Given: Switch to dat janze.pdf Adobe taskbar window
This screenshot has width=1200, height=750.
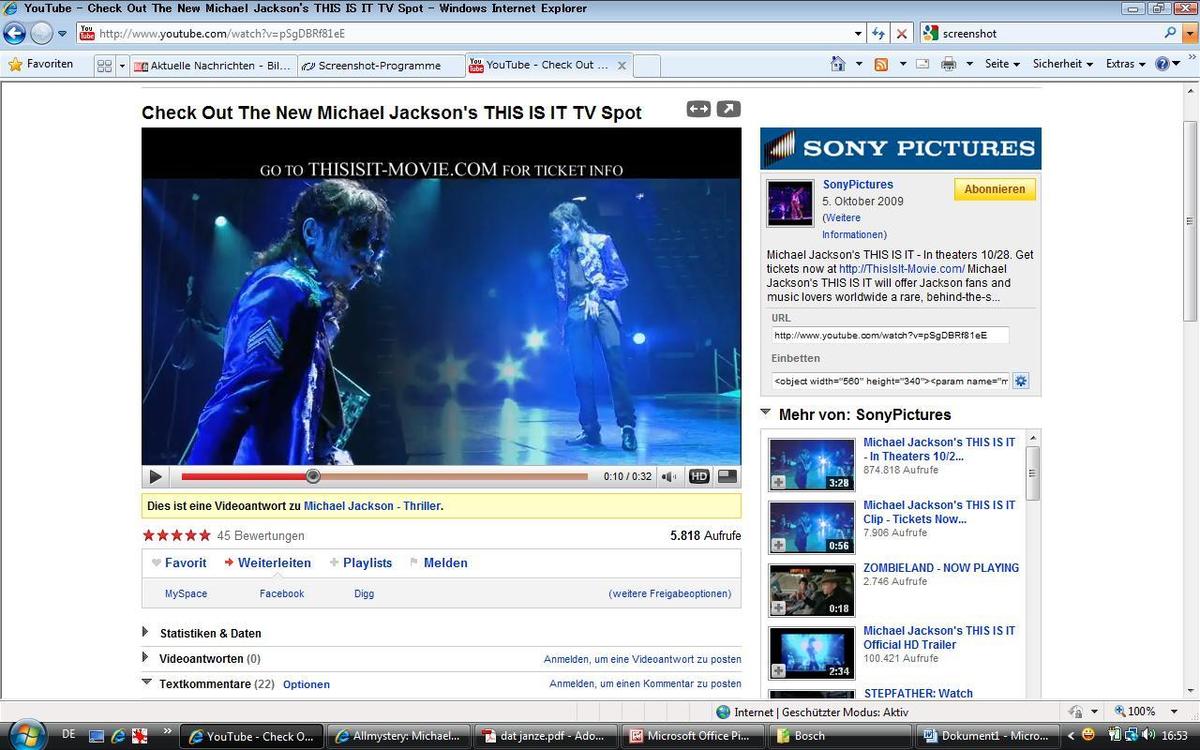Looking at the screenshot, I should tap(546, 736).
